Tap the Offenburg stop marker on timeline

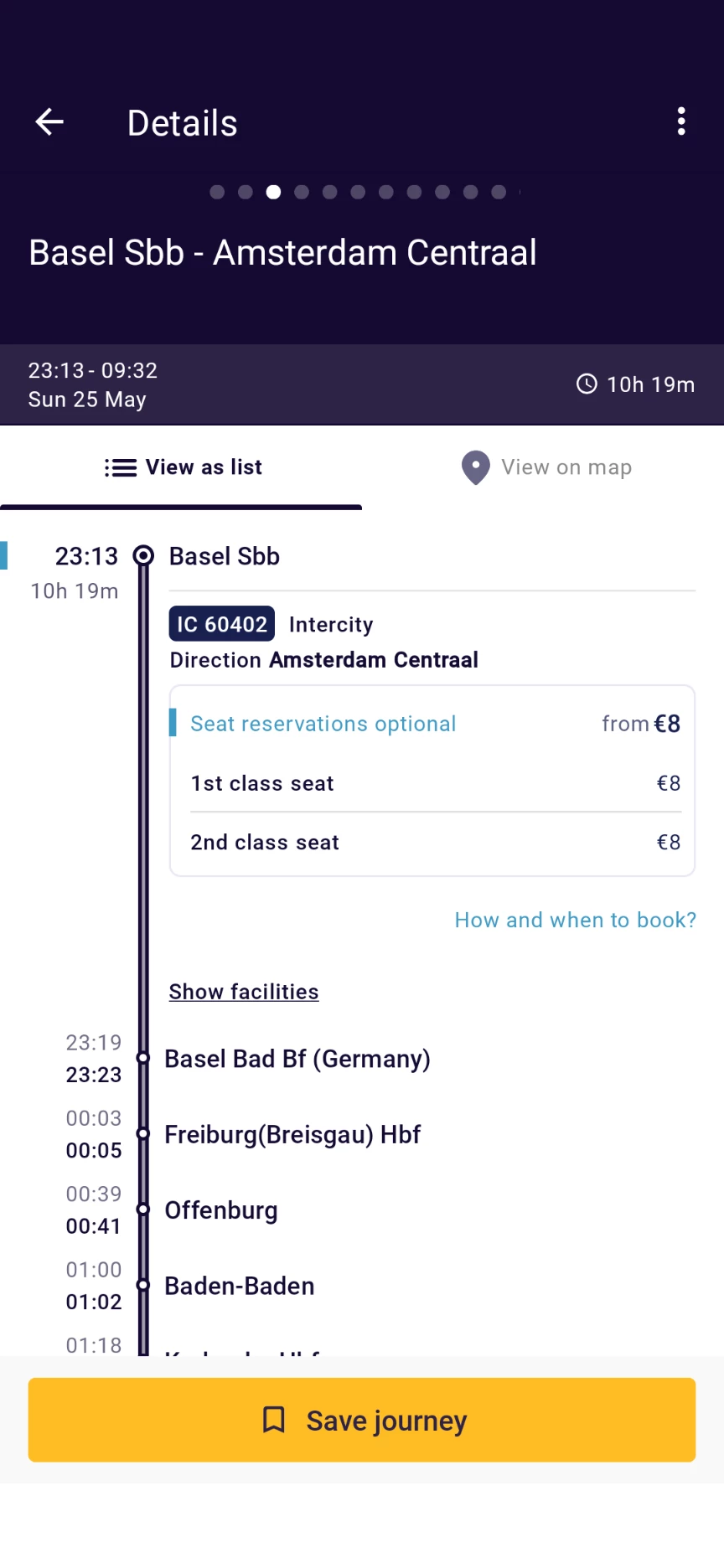143,1210
